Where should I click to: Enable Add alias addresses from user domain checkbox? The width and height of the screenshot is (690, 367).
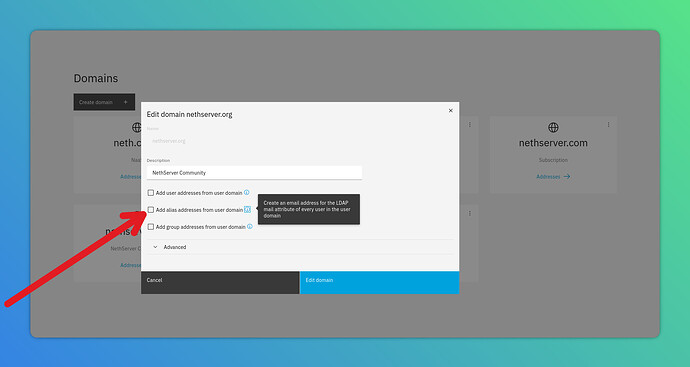point(150,210)
